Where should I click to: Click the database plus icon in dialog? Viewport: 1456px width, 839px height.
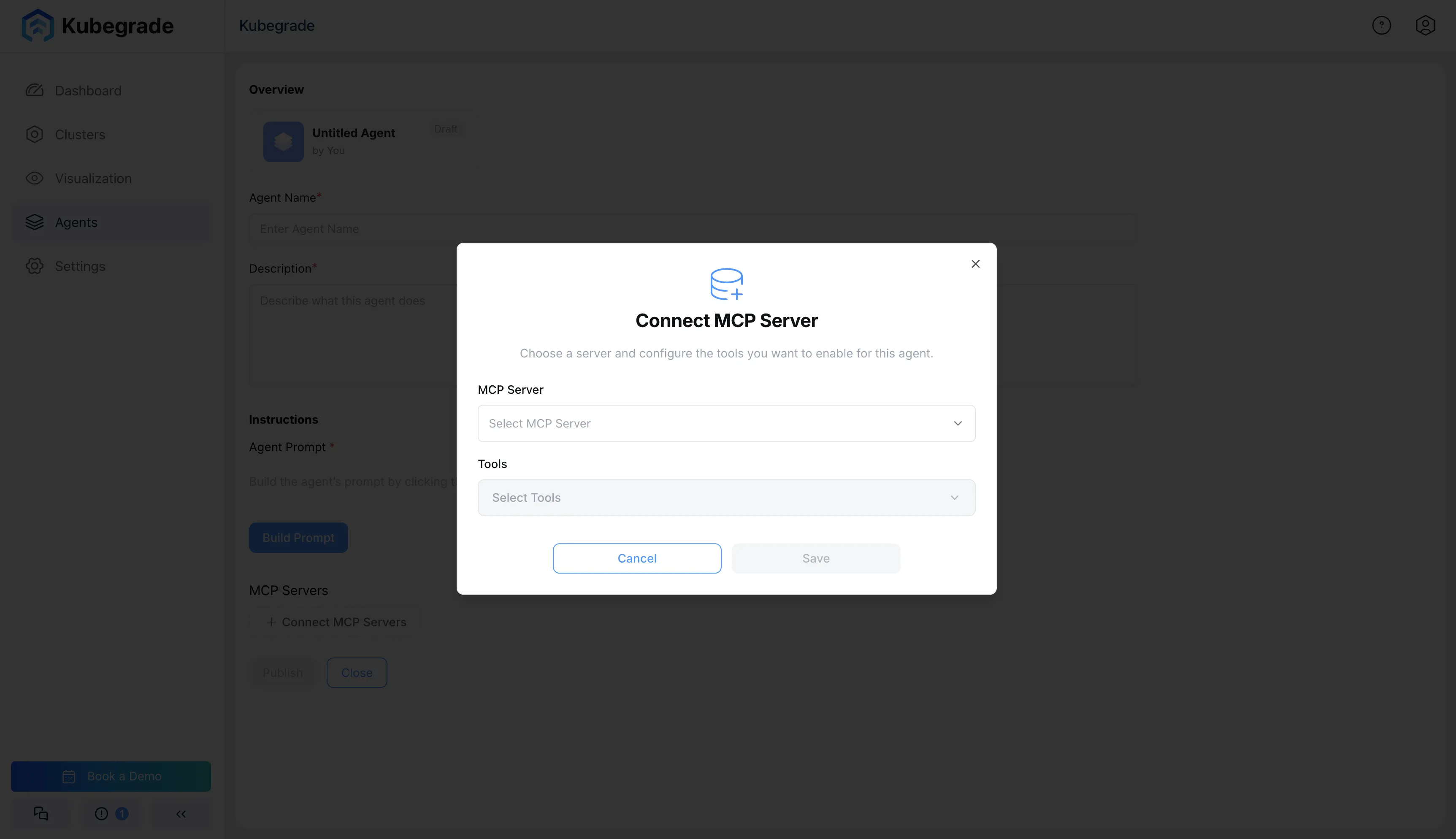727,284
